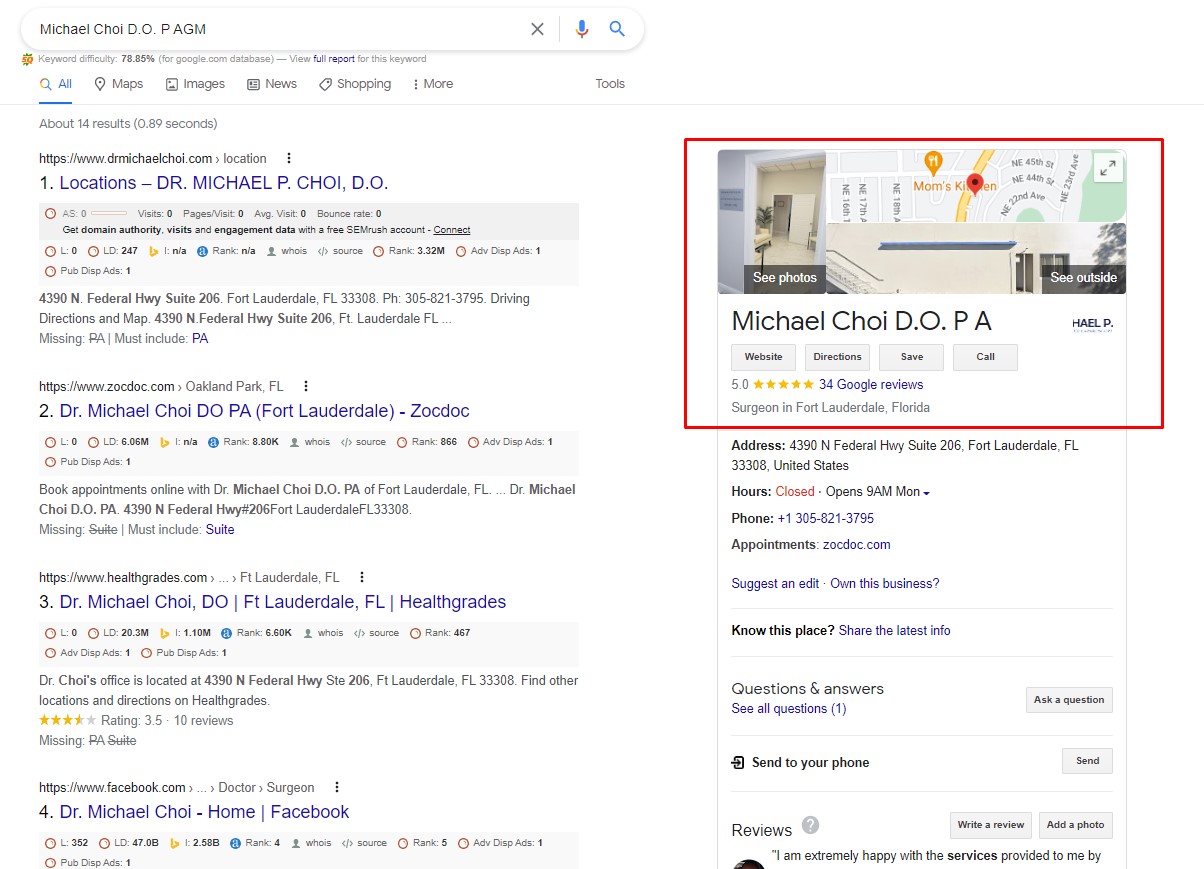Click the SEMrush Connect link
This screenshot has width=1204, height=869.
(452, 230)
